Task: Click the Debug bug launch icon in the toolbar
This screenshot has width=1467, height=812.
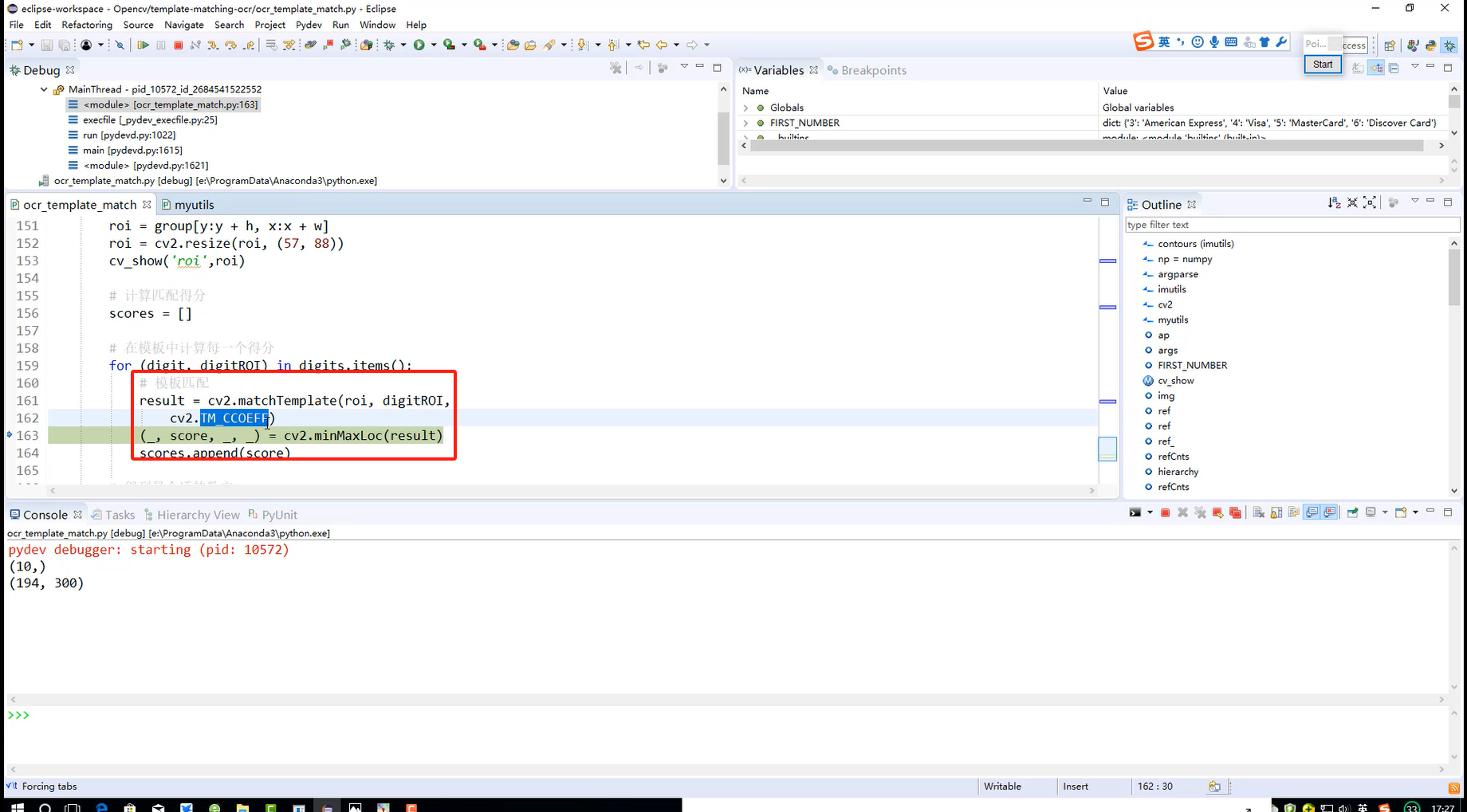Action: 388,45
